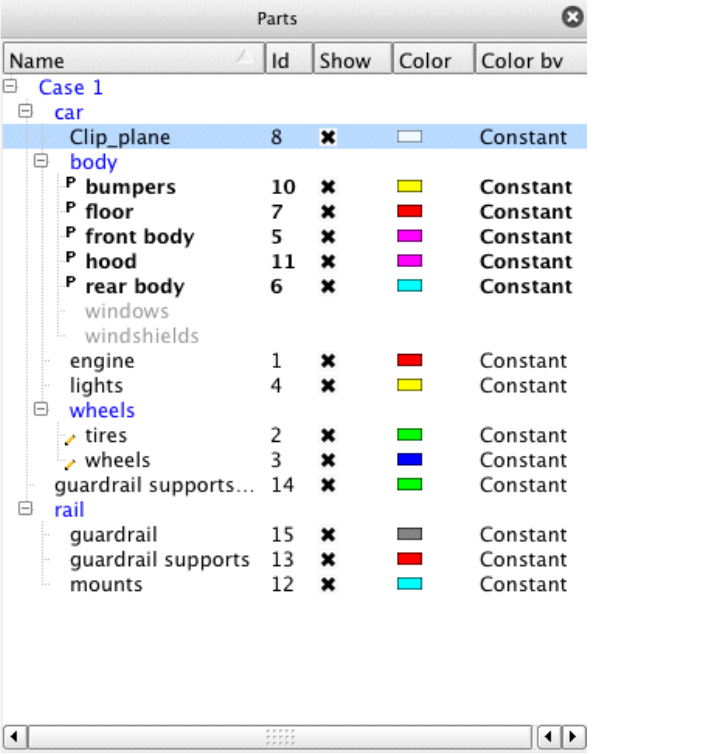Viewport: 722px width, 754px height.
Task: Click the P icon beside rear body
Action: click(x=71, y=286)
